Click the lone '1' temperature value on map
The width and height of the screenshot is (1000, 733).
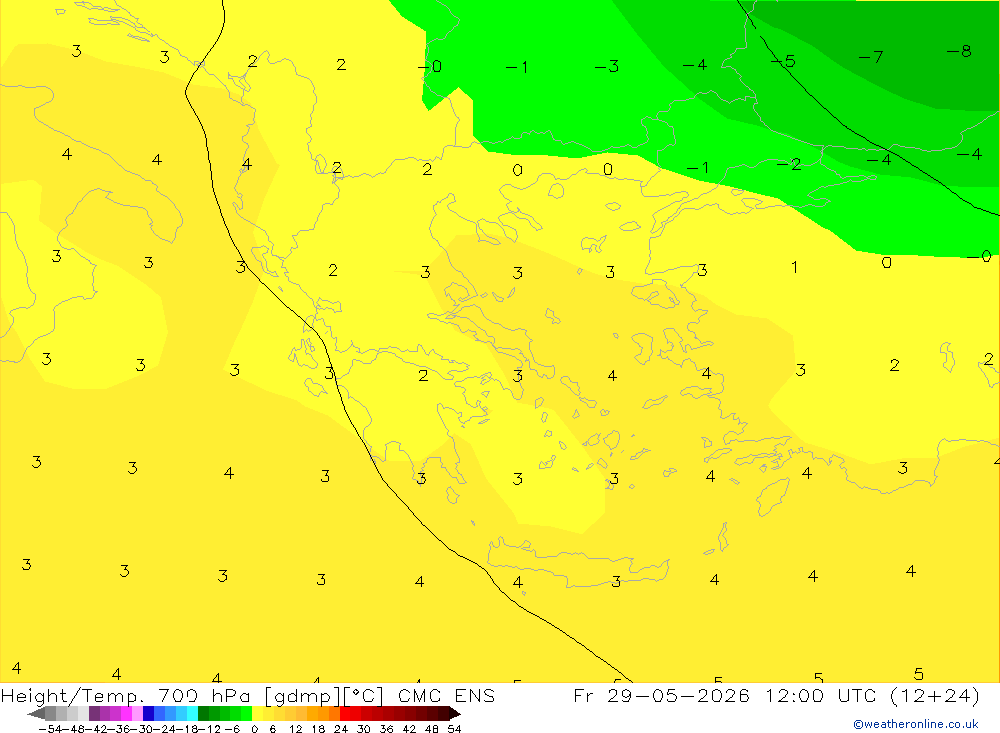794,267
